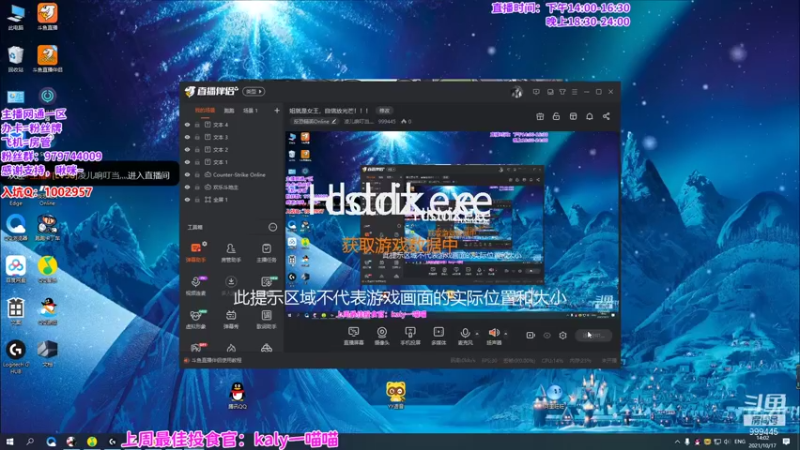Open the mode dropdown beside the app logo

[254, 92]
